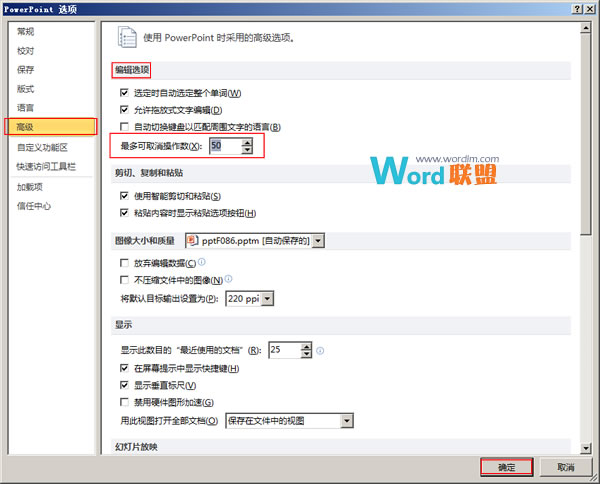This screenshot has width=600, height=484.
Task: Decrease the 最多可取消操作数 value with down arrow
Action: click(x=248, y=150)
